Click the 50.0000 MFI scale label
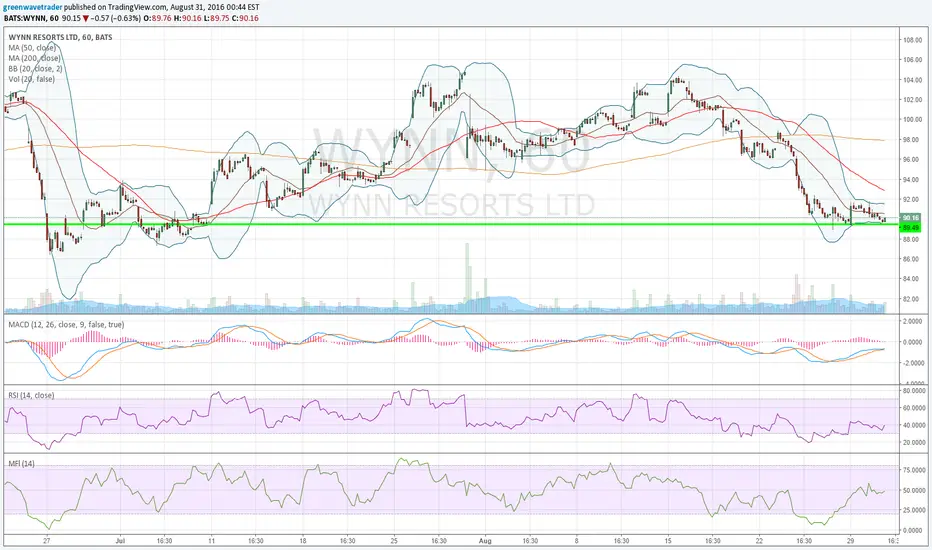 (912, 491)
